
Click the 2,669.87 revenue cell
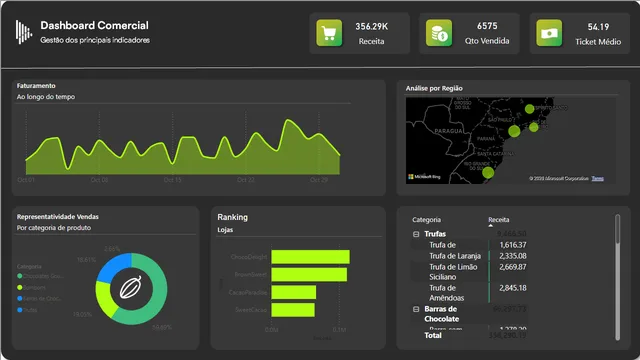click(x=513, y=267)
